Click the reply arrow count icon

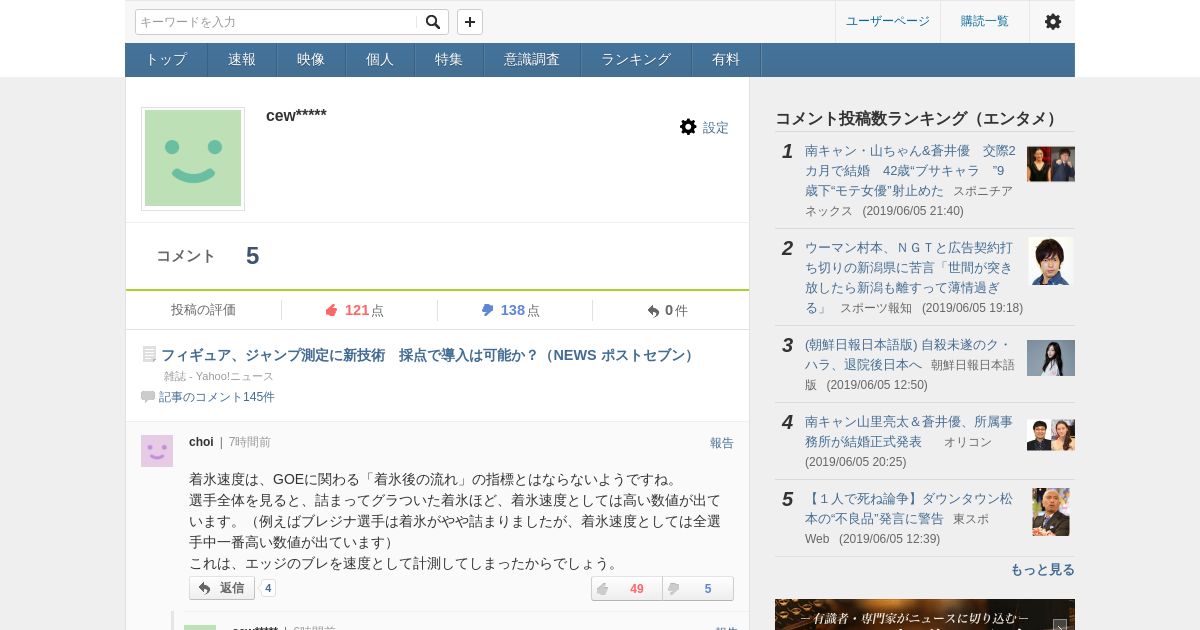click(653, 311)
